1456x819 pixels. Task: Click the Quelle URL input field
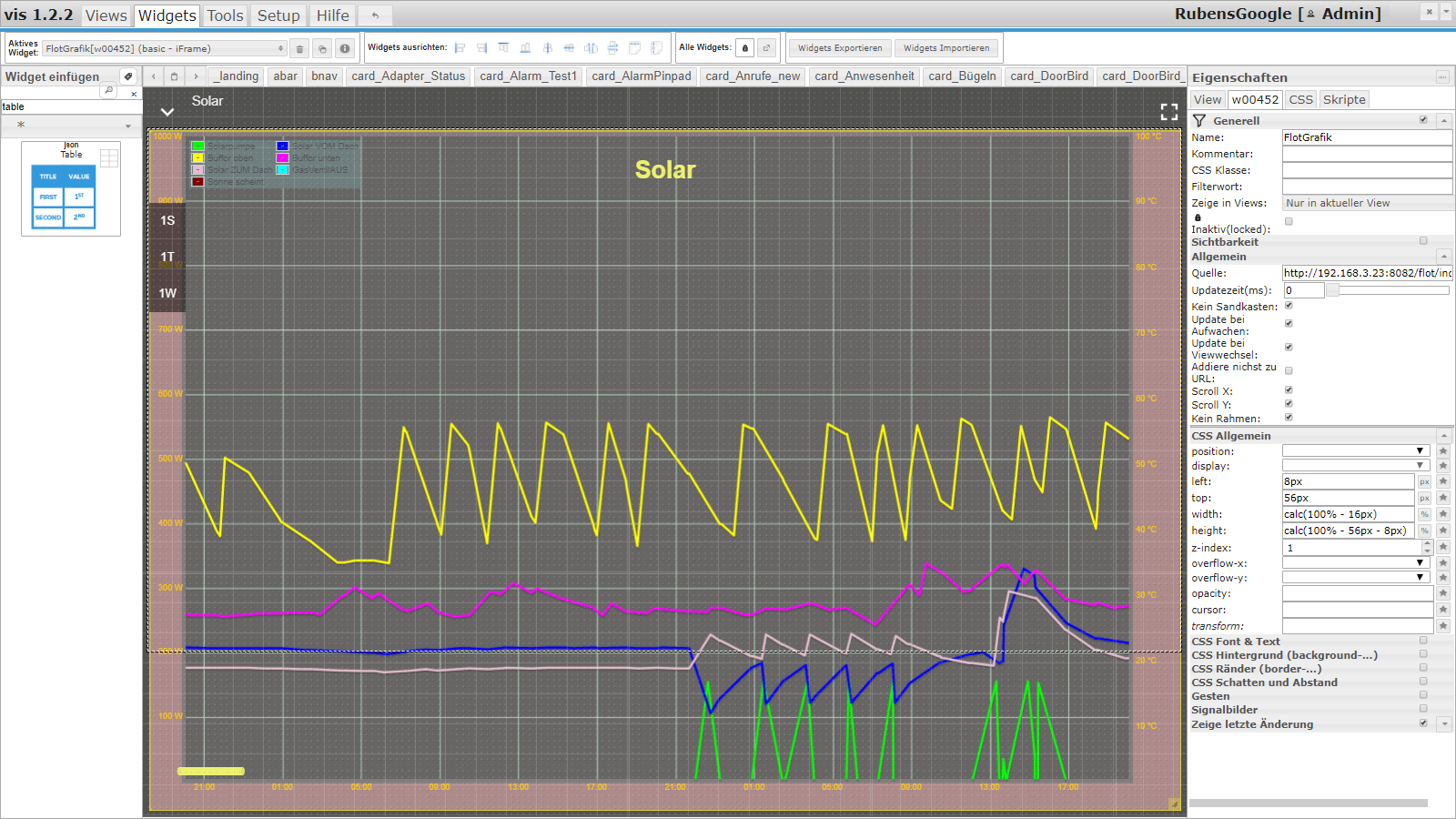[x=1367, y=273]
